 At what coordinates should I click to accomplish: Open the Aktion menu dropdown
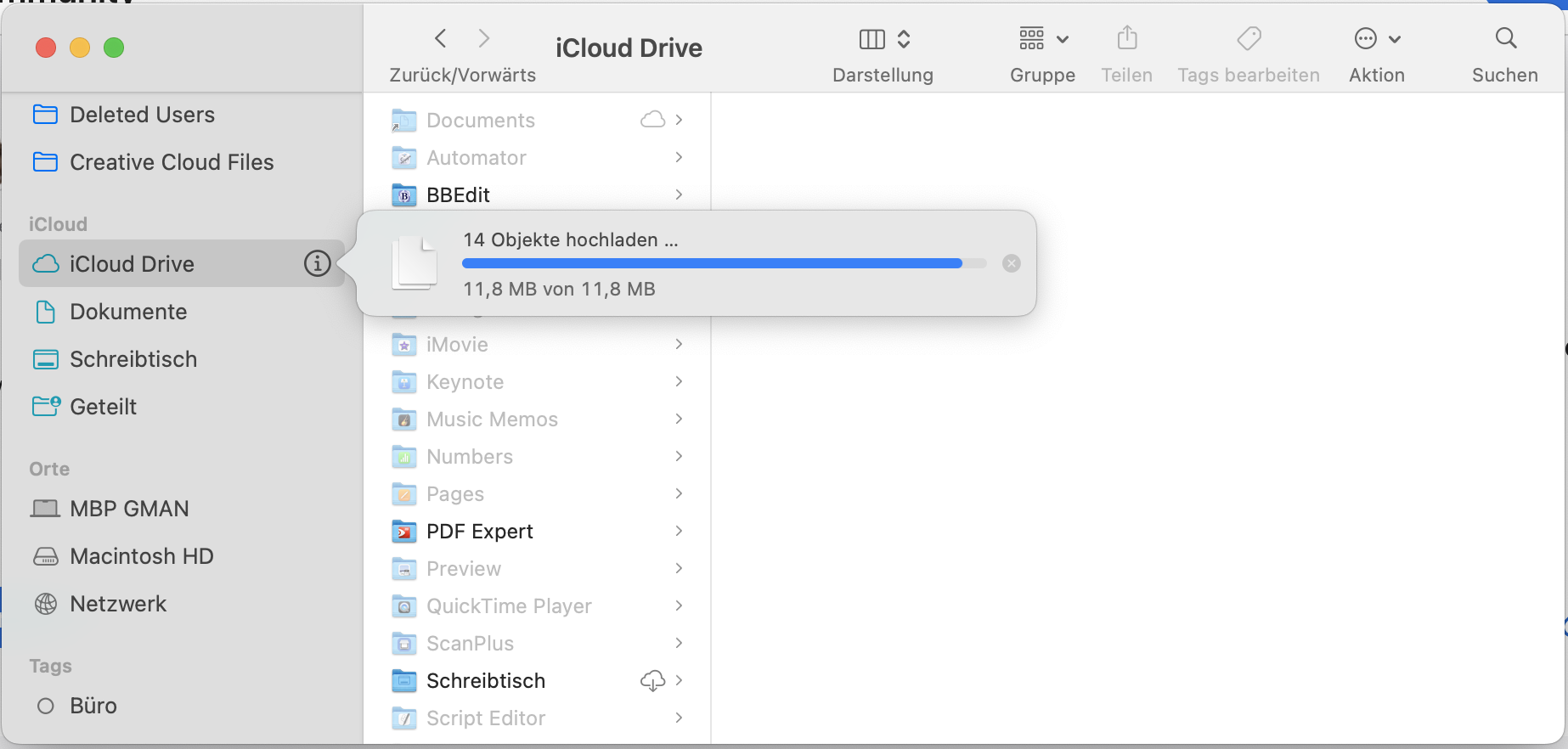pyautogui.click(x=1376, y=39)
